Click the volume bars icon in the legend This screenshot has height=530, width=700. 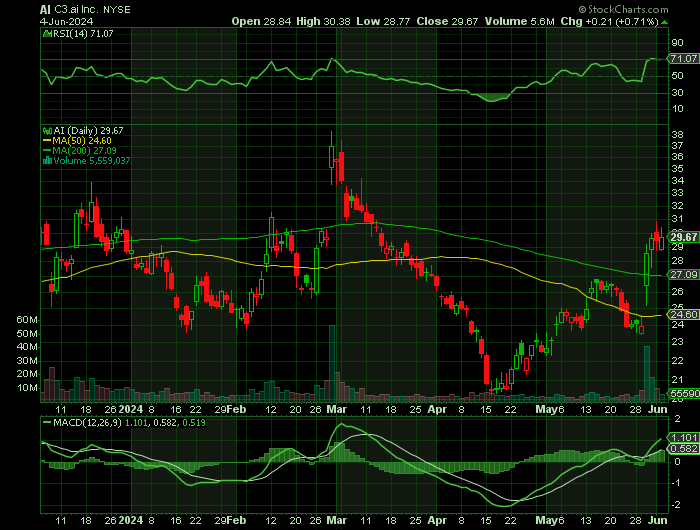pyautogui.click(x=47, y=161)
